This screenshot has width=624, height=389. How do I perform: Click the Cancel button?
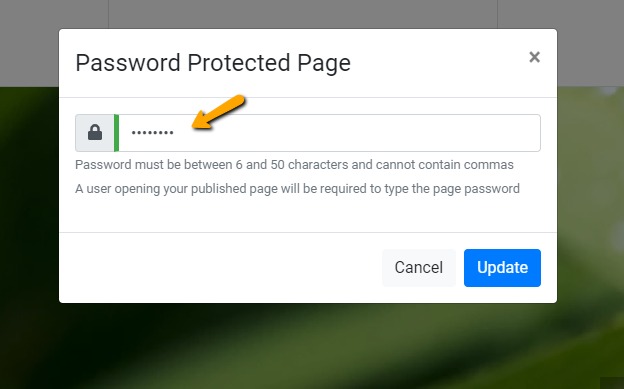[x=419, y=268]
